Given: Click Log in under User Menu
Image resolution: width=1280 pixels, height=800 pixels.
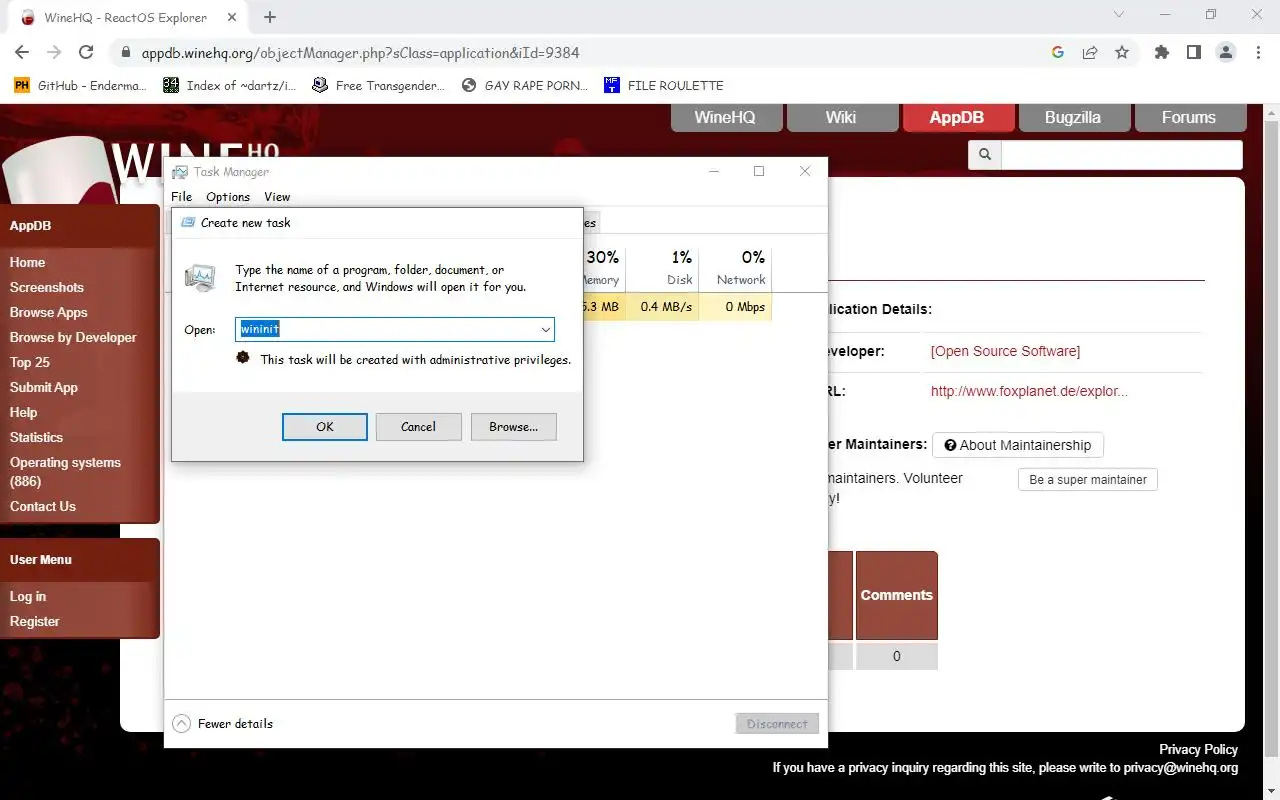Looking at the screenshot, I should 28,596.
